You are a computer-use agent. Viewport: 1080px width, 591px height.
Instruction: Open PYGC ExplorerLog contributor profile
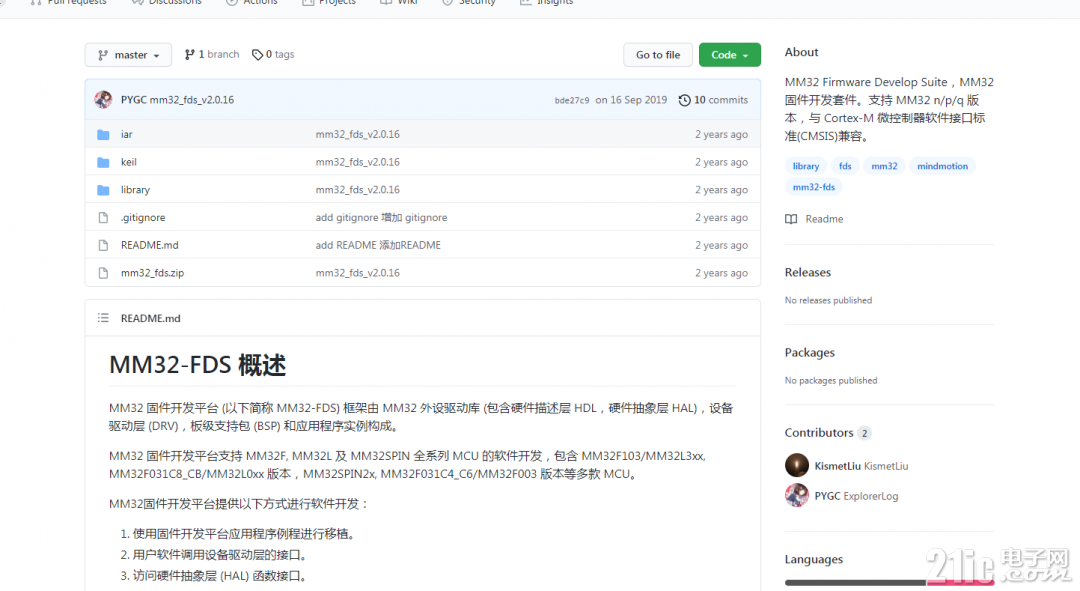pyautogui.click(x=856, y=496)
